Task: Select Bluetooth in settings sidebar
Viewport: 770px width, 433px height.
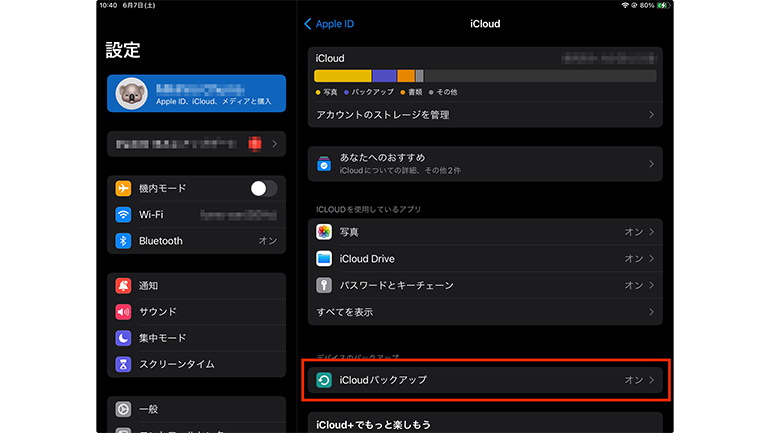Action: pyautogui.click(x=196, y=241)
